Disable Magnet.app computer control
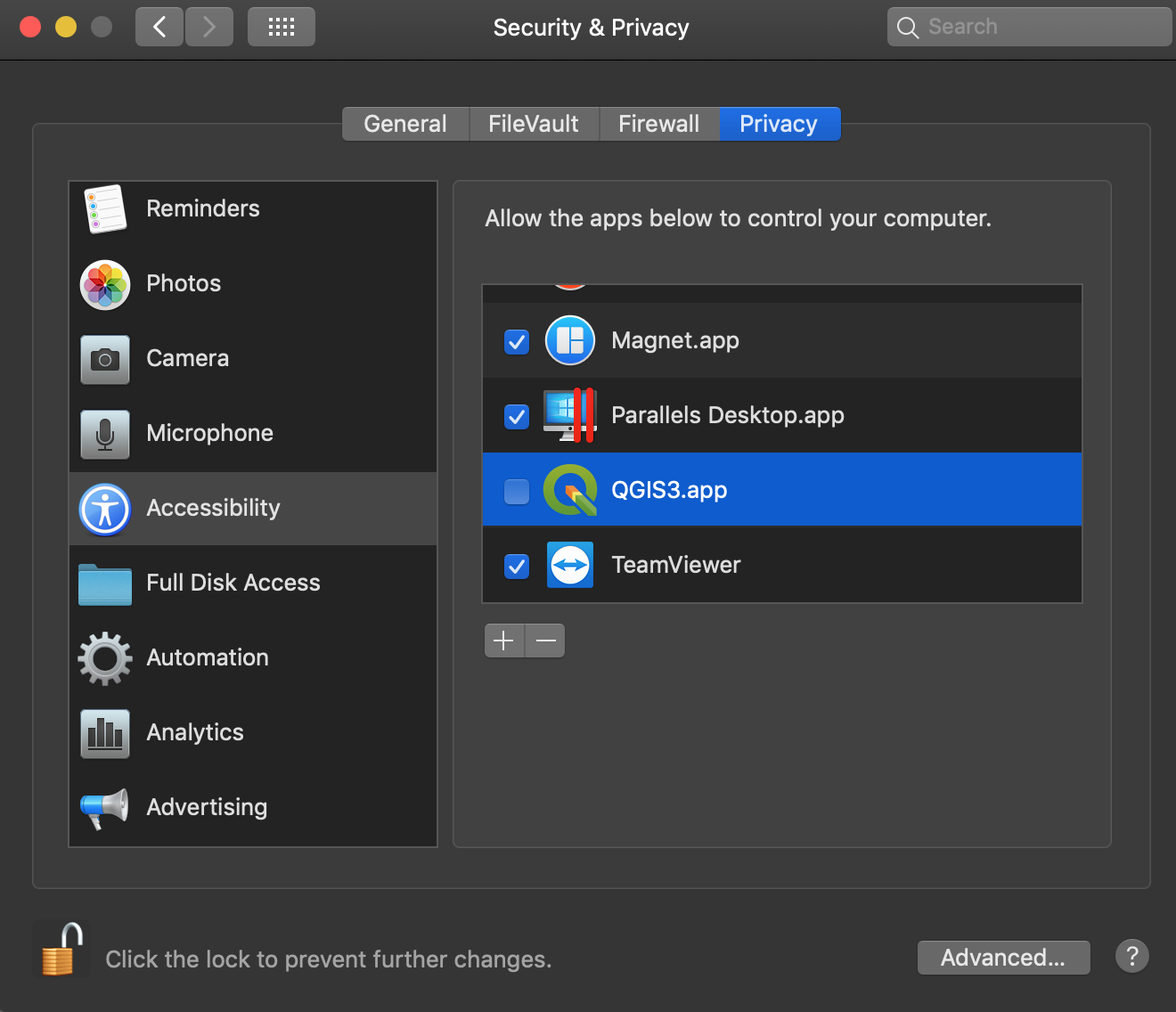 coord(515,341)
